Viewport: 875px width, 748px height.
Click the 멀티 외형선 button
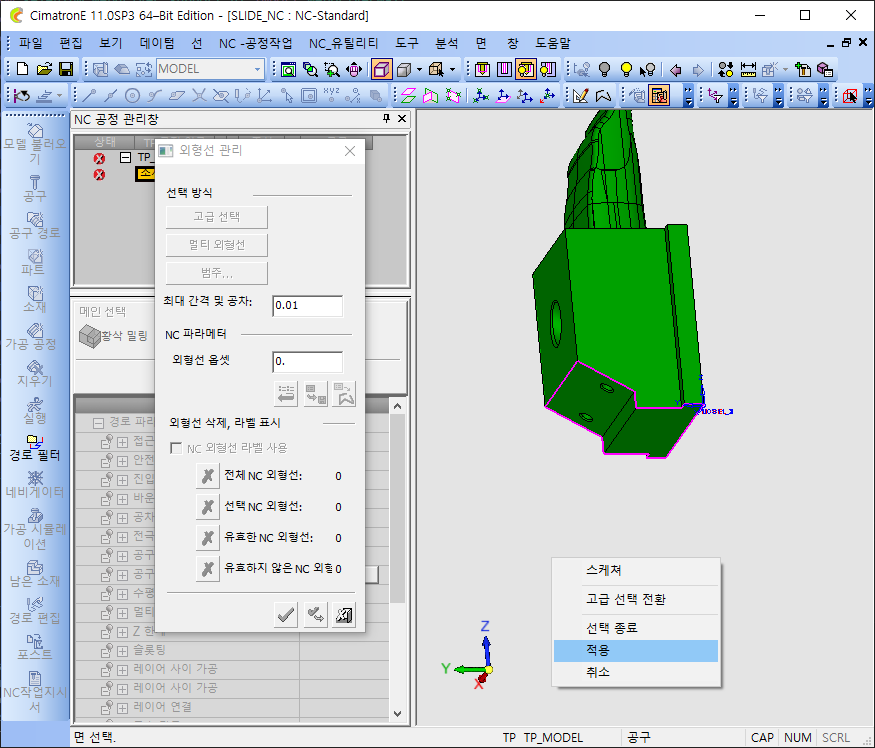click(217, 245)
